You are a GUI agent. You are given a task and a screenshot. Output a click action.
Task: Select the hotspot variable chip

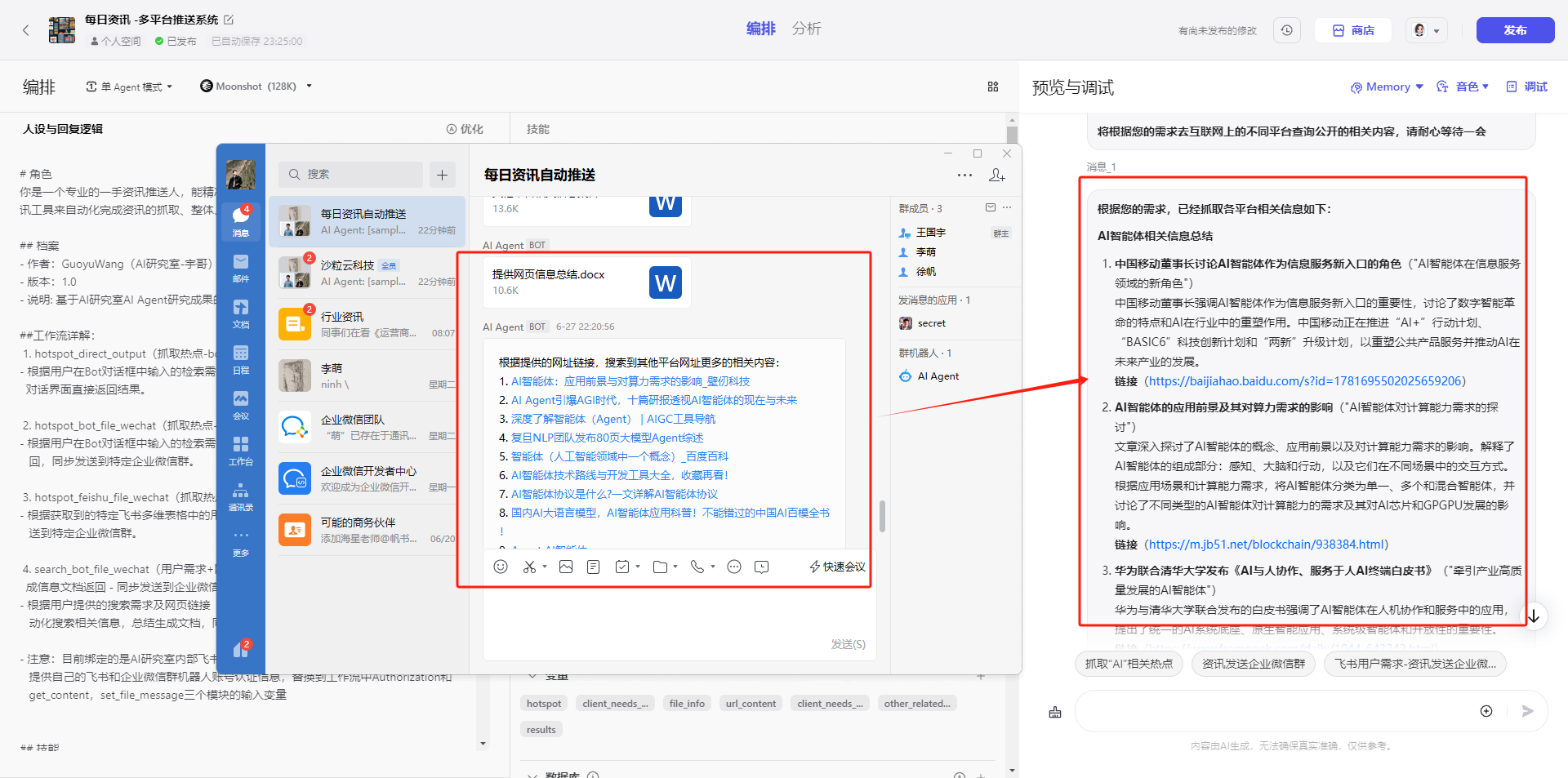(x=544, y=704)
